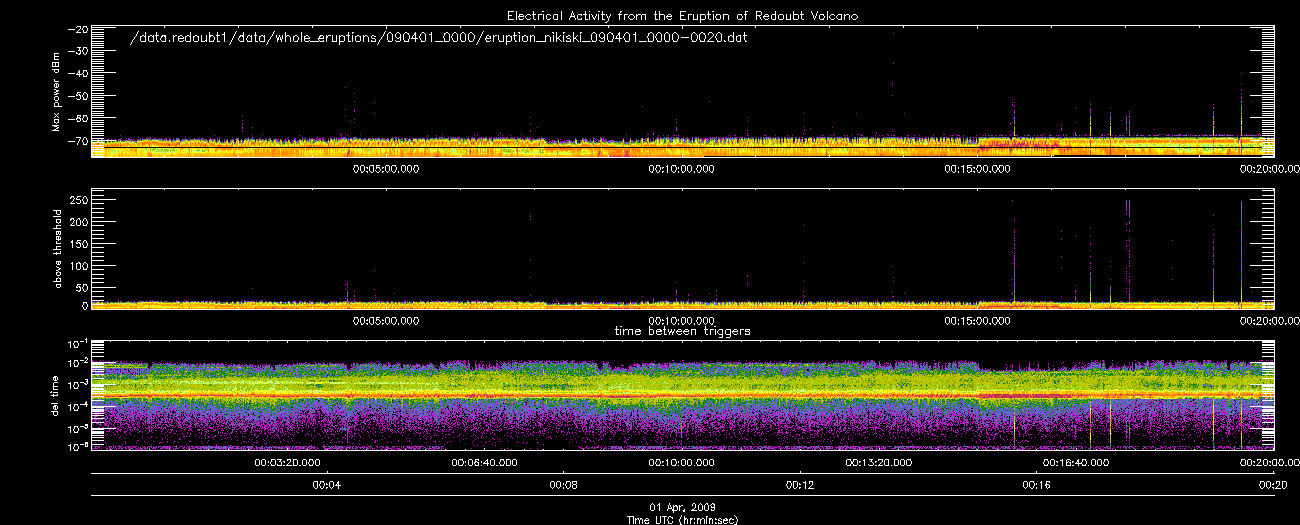Click the 10^-3 tick on del time axis
This screenshot has height=525, width=1300.
(x=76, y=384)
